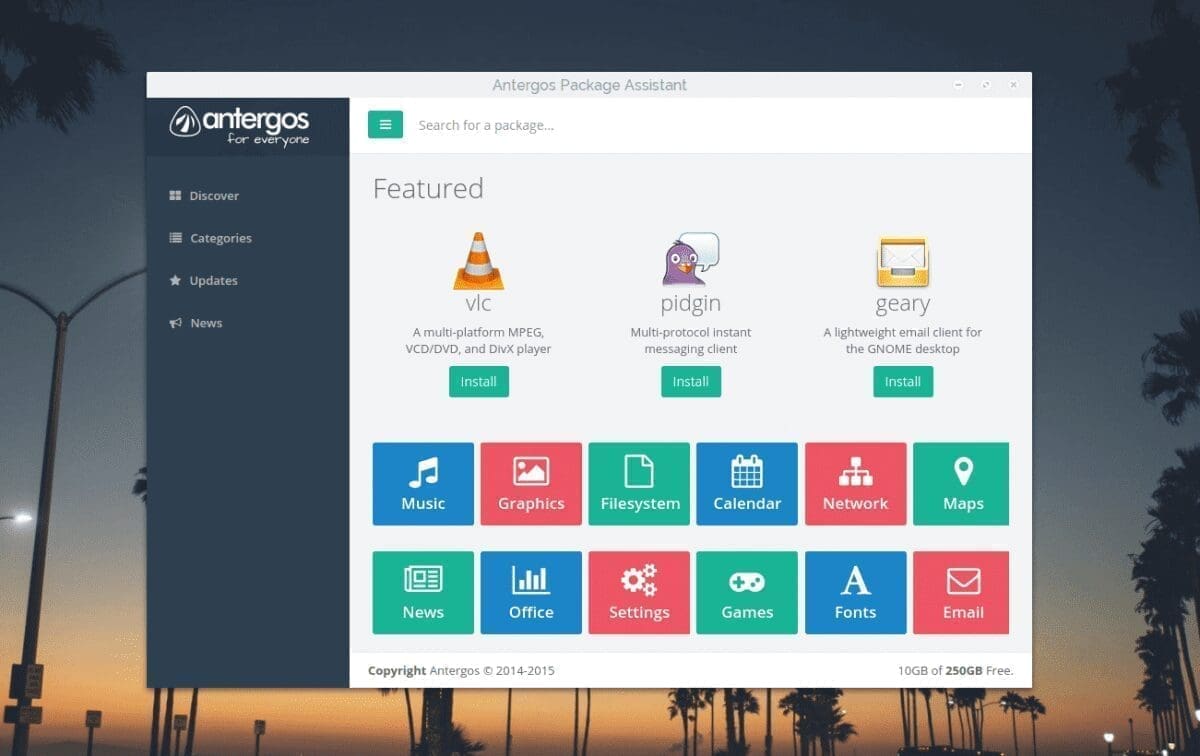Click the Antergos logo
Viewport: 1200px width, 756px height.
[240, 125]
